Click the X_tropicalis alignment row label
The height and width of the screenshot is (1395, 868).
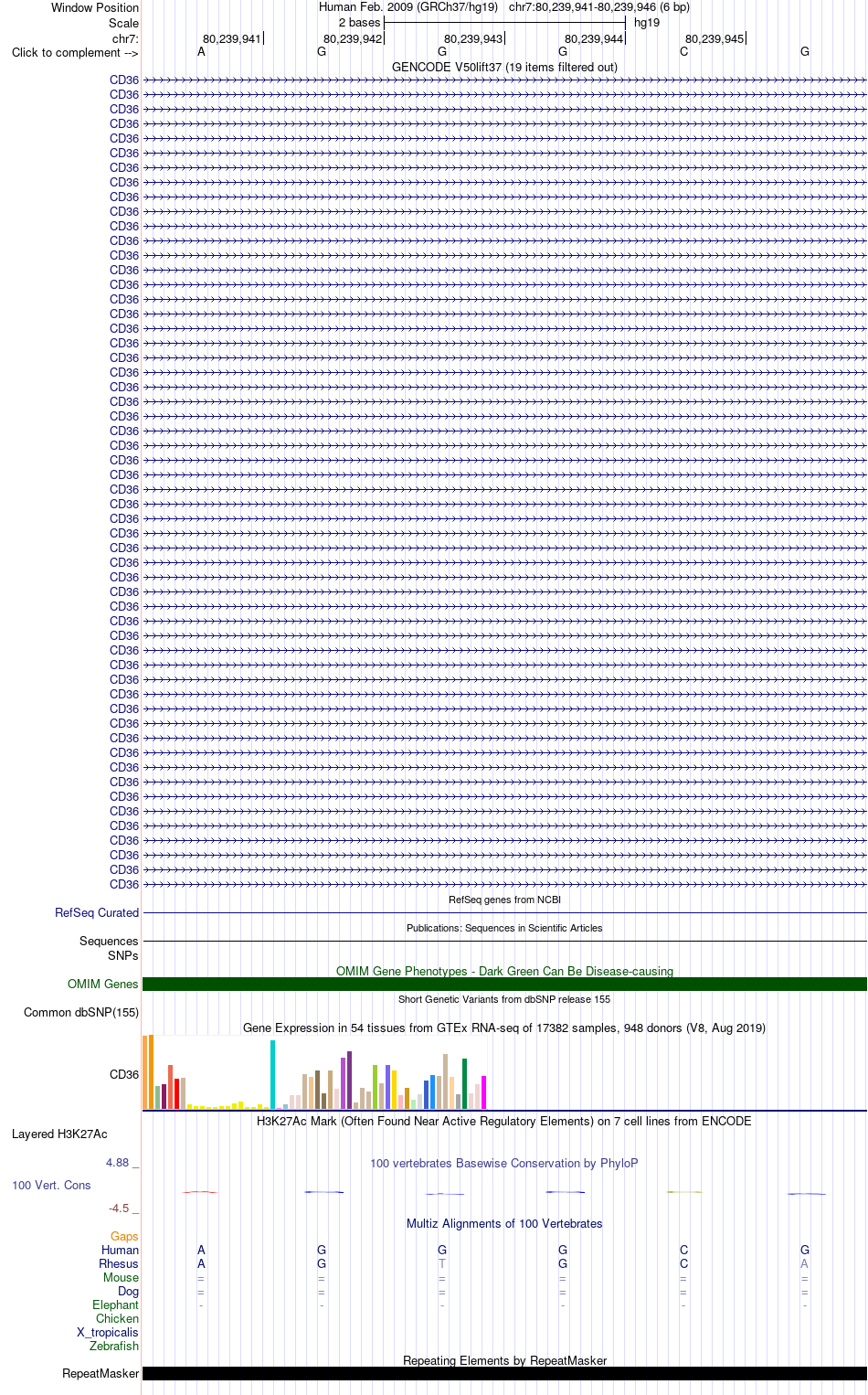pos(108,1332)
